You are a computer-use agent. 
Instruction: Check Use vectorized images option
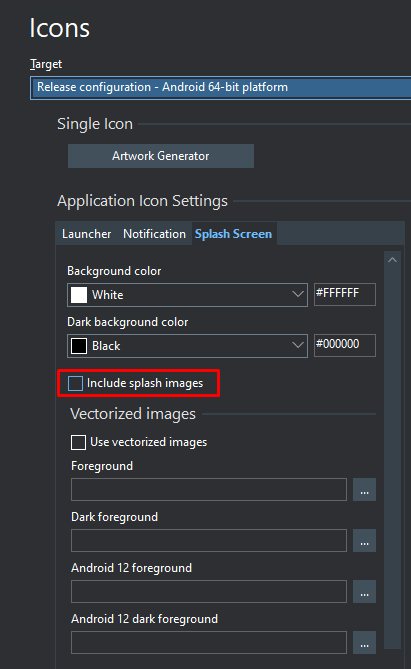click(79, 442)
